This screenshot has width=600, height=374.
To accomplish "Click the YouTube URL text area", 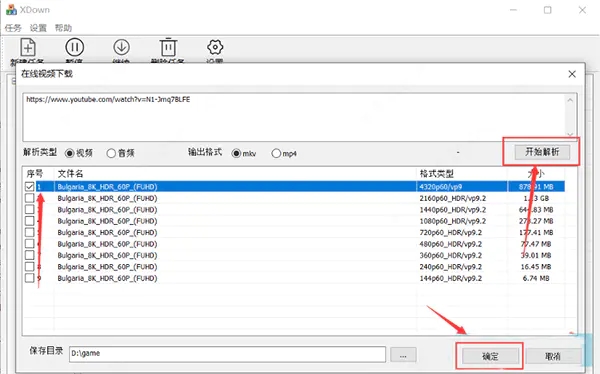I will coord(294,117).
